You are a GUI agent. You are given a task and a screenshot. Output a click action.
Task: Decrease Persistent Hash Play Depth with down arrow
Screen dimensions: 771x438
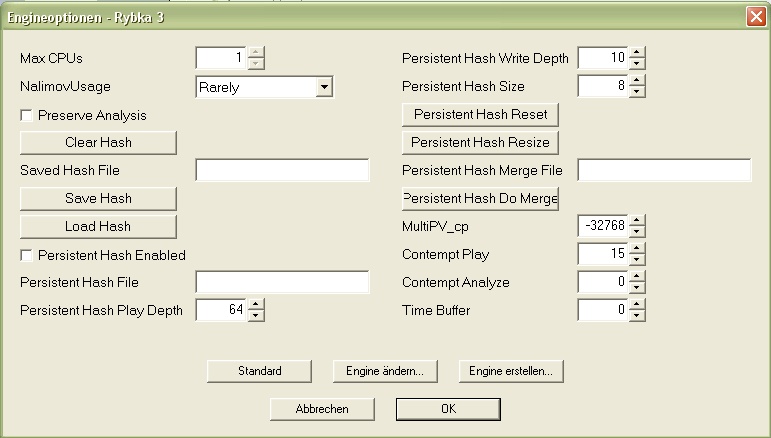[x=256, y=316]
